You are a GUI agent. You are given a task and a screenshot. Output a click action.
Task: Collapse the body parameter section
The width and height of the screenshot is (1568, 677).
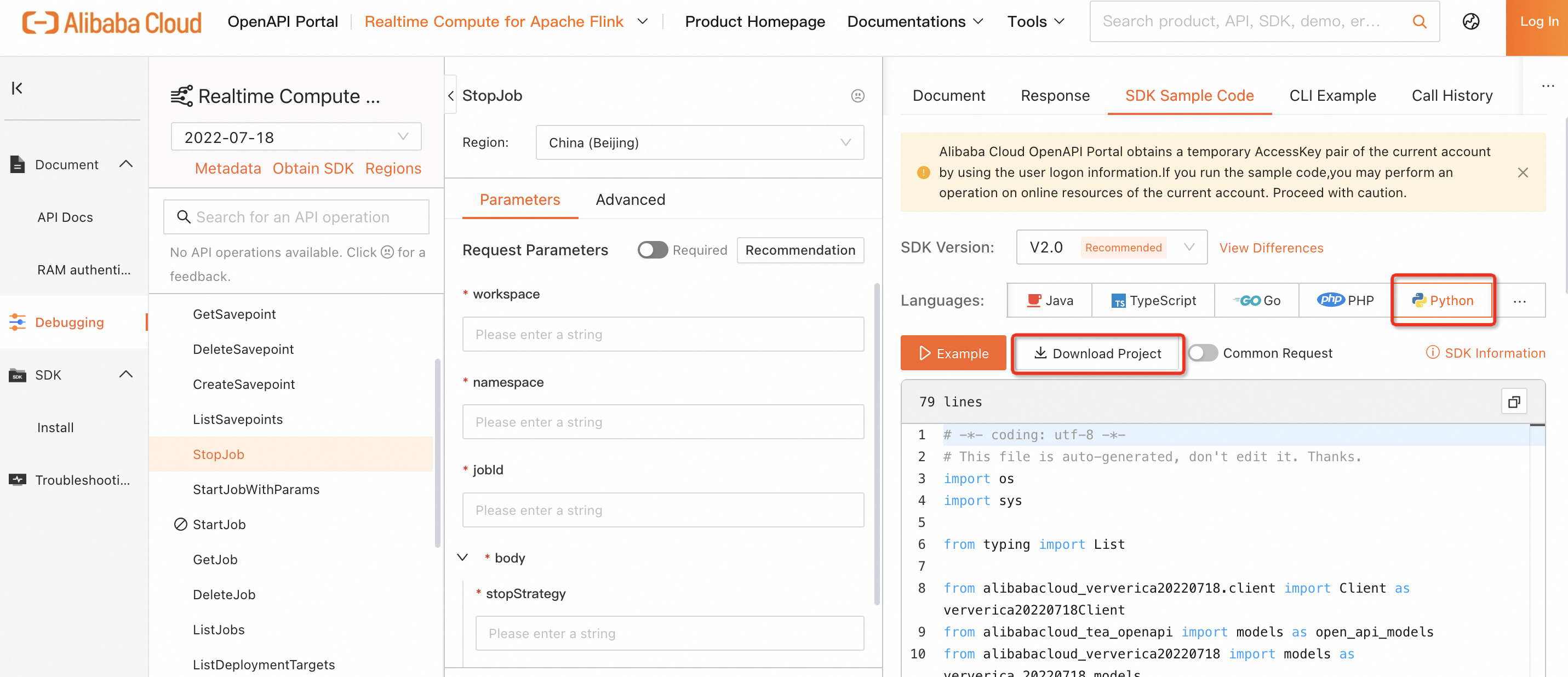(462, 558)
